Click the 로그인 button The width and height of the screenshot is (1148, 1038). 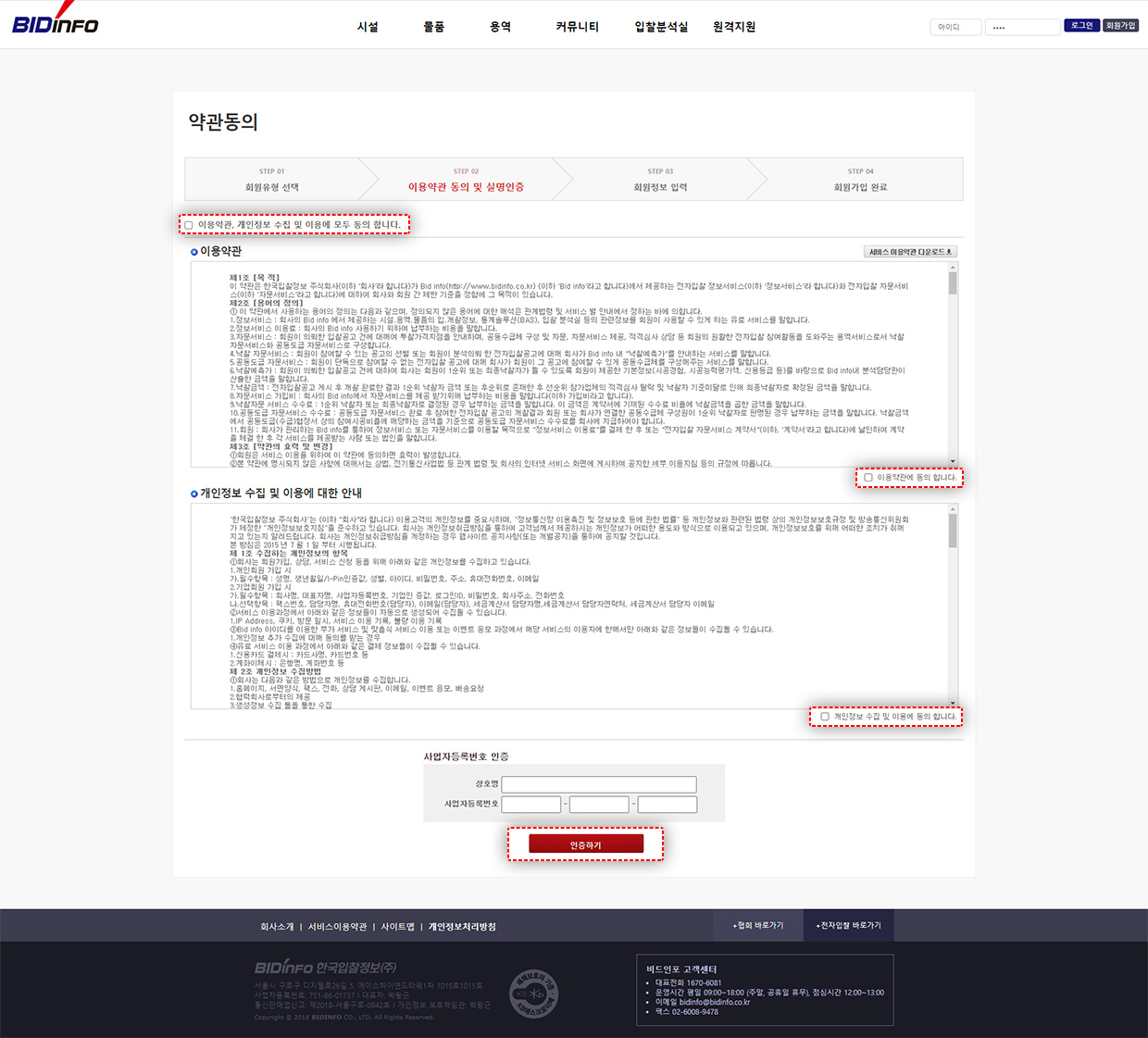tap(1081, 25)
